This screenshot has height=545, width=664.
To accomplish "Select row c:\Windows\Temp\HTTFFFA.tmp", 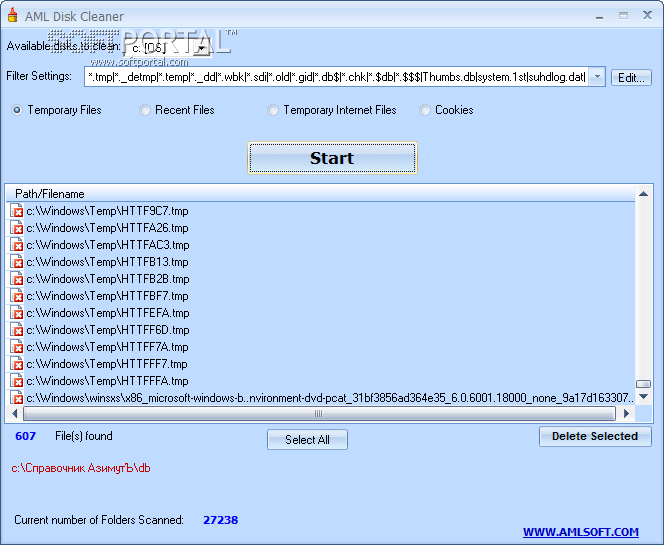I will tap(321, 380).
